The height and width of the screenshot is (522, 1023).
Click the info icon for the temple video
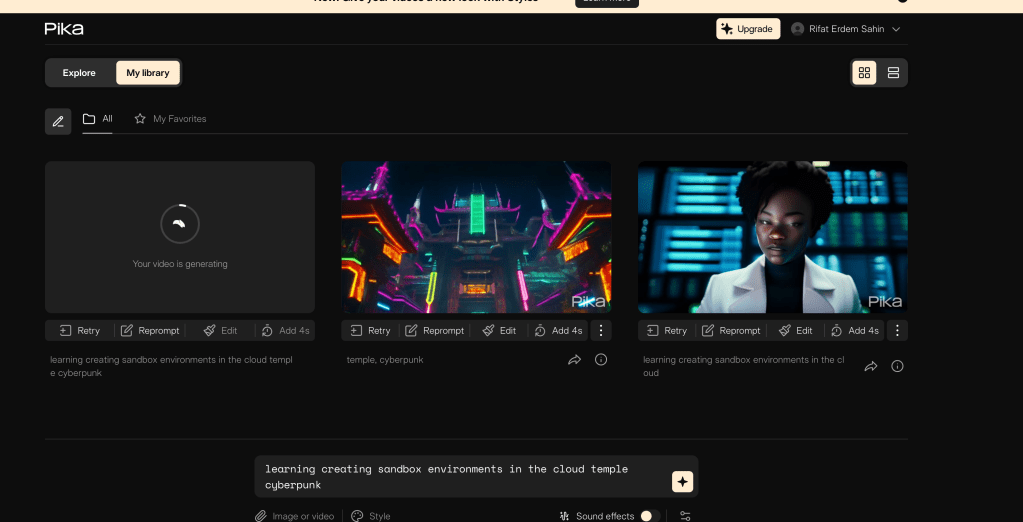tap(601, 360)
